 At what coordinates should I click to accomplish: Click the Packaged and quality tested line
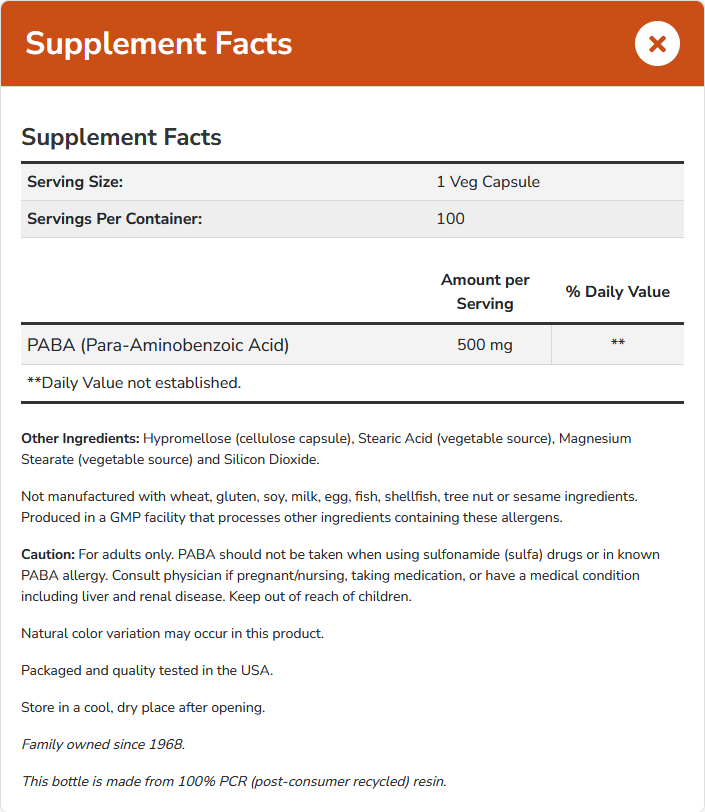click(147, 670)
